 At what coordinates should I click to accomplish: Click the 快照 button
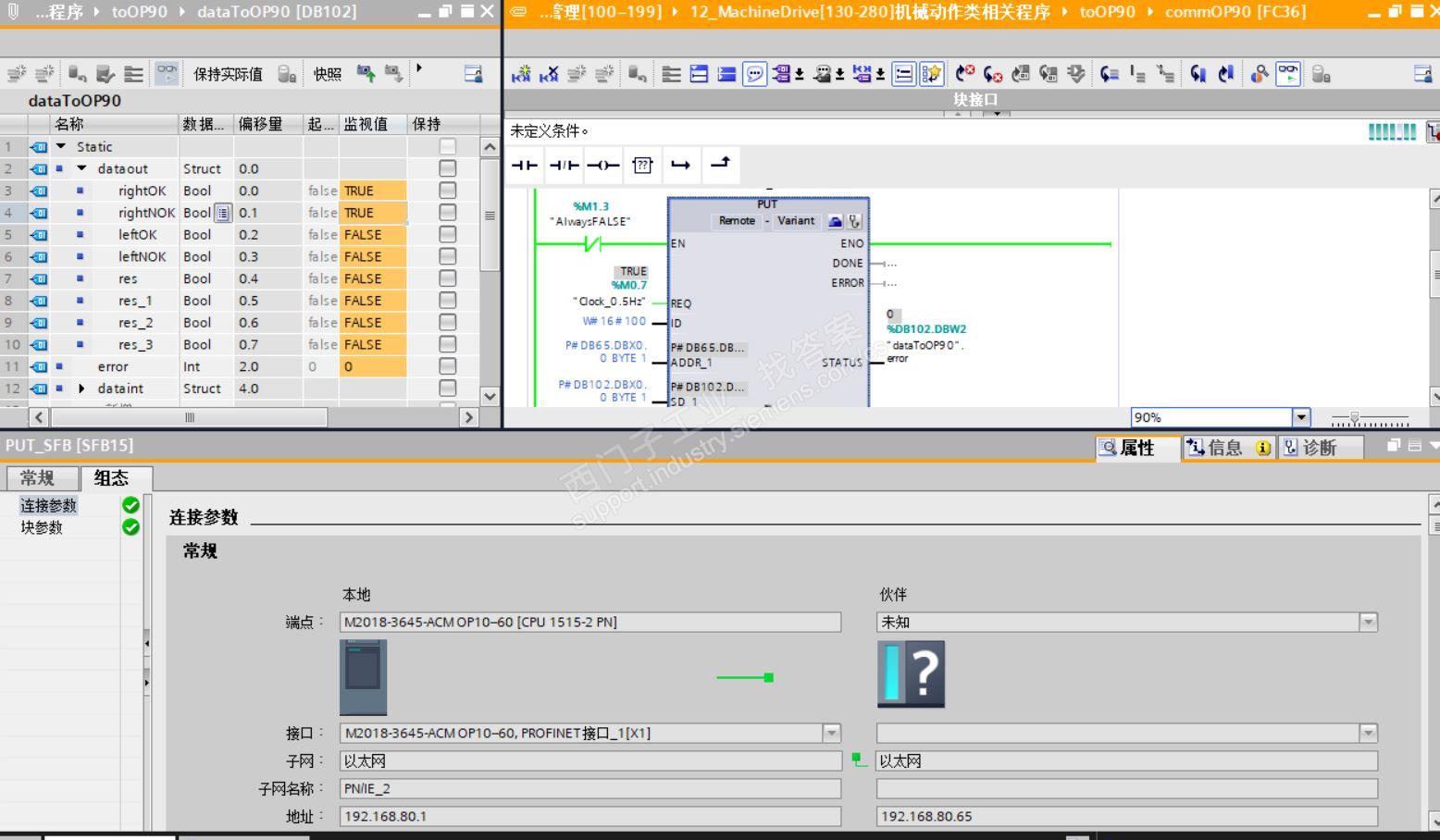tap(328, 74)
